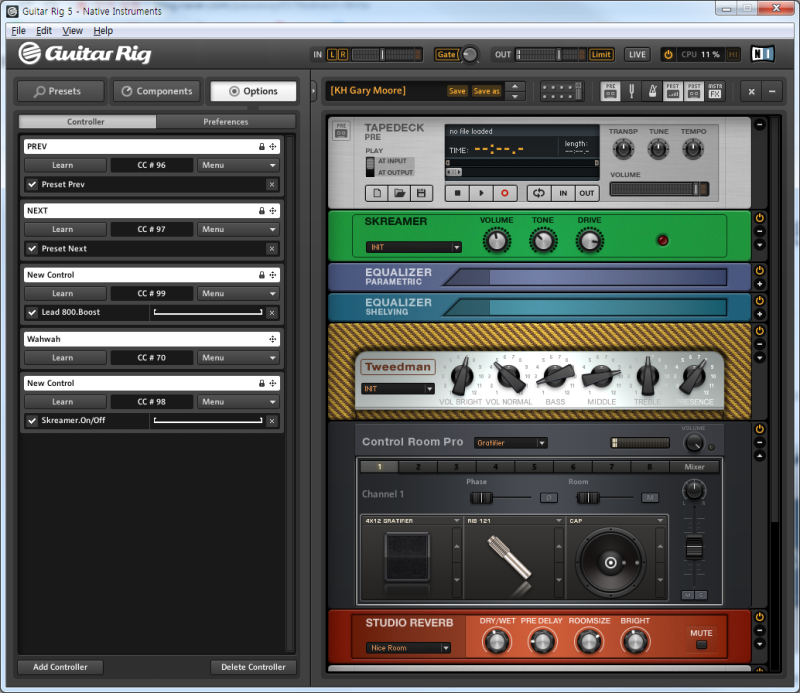Image resolution: width=800 pixels, height=693 pixels.
Task: Click the Tapedeck save disk icon
Action: pyautogui.click(x=421, y=193)
